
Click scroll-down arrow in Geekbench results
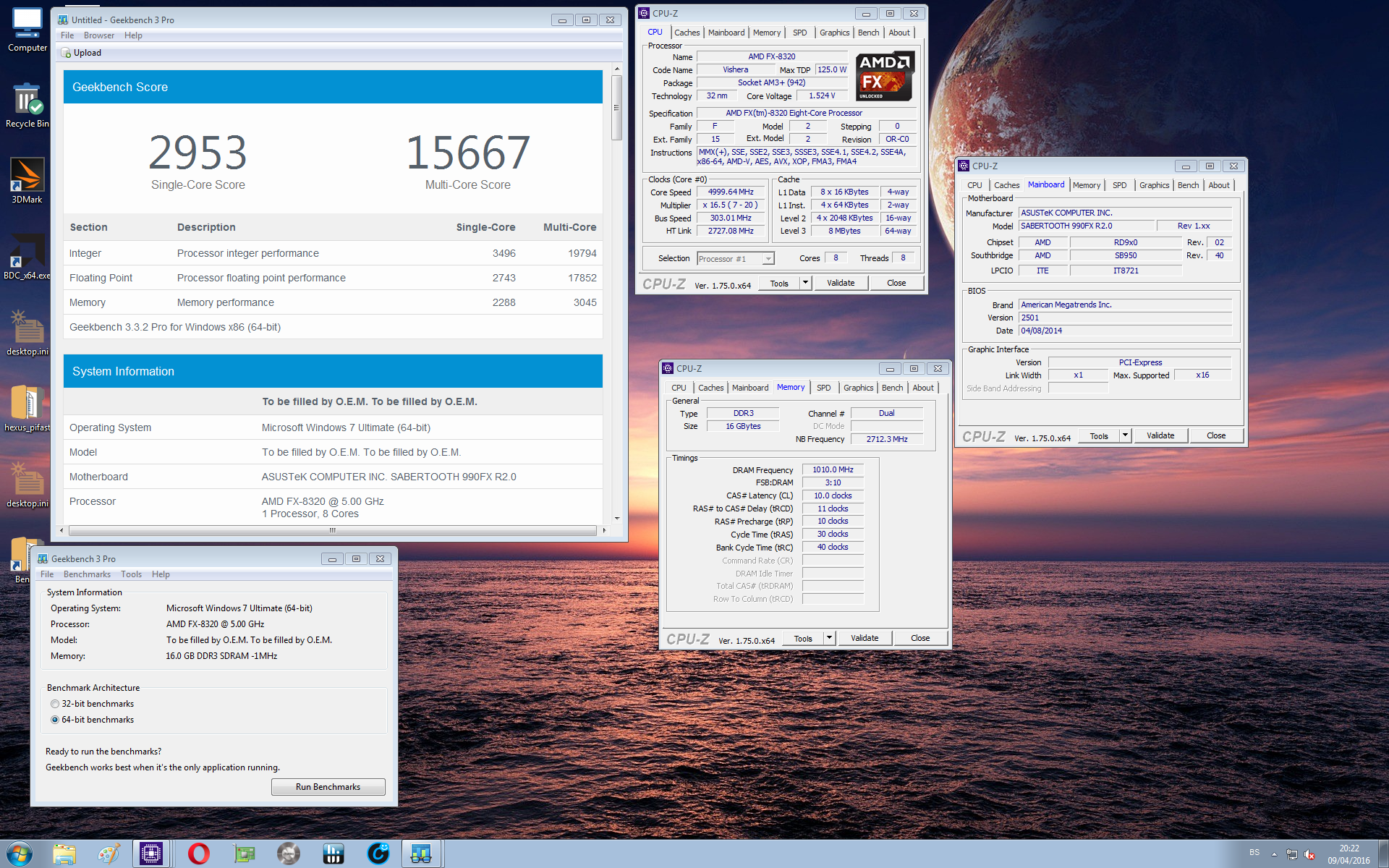616,518
